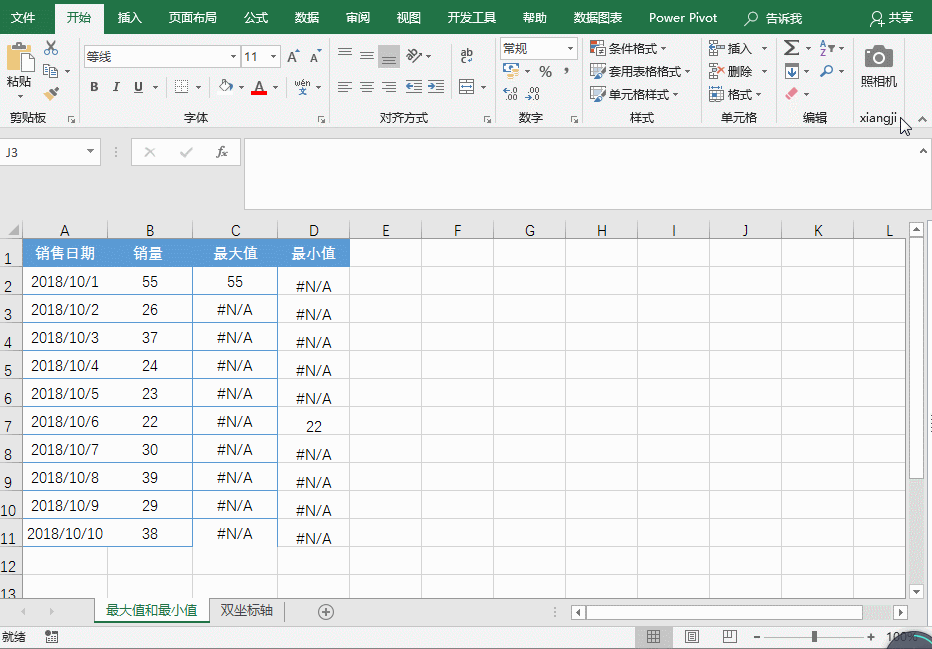Click the 照相机 (Camera) icon
This screenshot has height=649, width=932.
tap(879, 60)
